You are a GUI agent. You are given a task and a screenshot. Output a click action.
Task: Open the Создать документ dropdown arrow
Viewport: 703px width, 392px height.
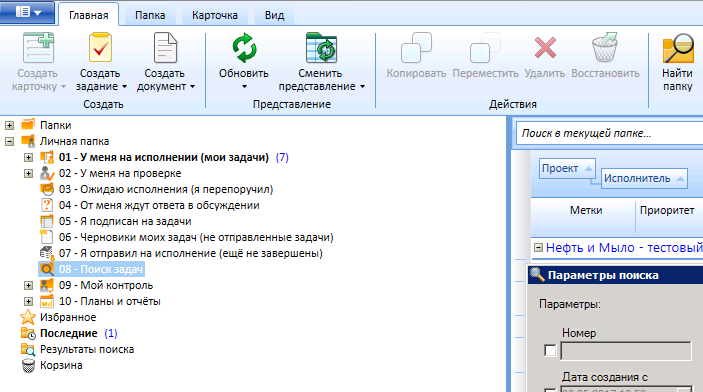coord(192,87)
